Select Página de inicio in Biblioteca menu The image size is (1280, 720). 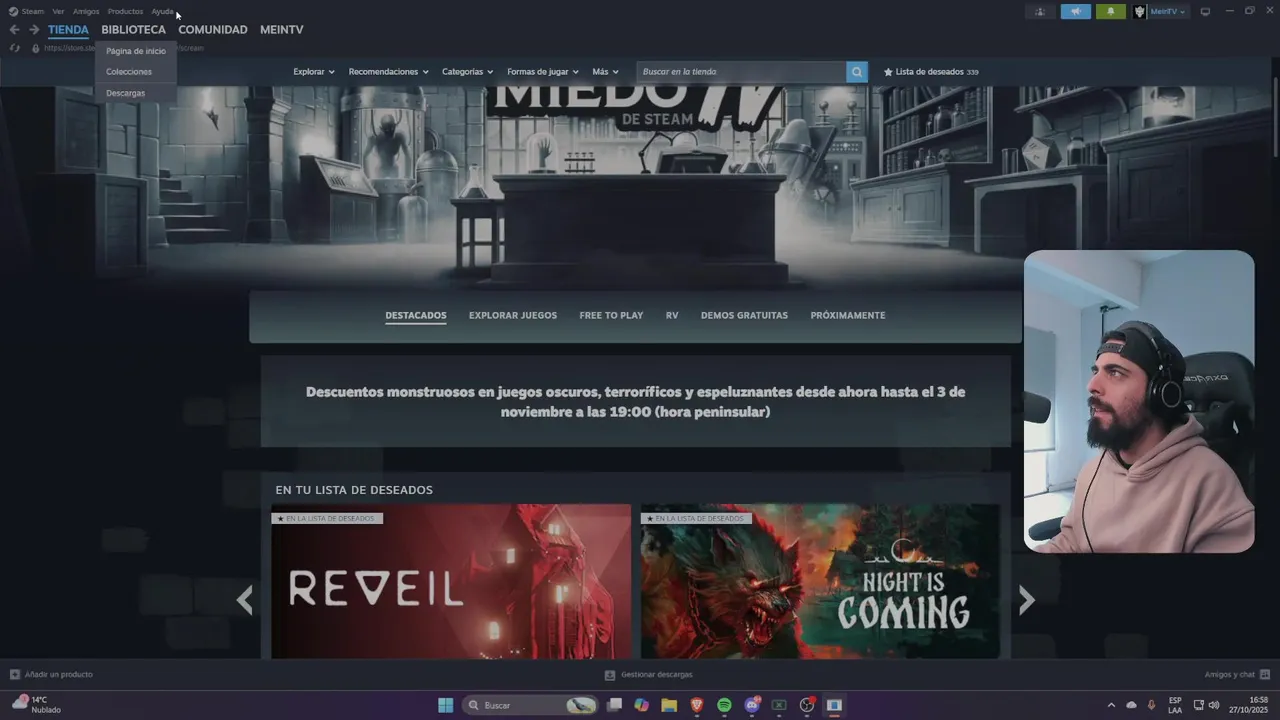coord(136,51)
